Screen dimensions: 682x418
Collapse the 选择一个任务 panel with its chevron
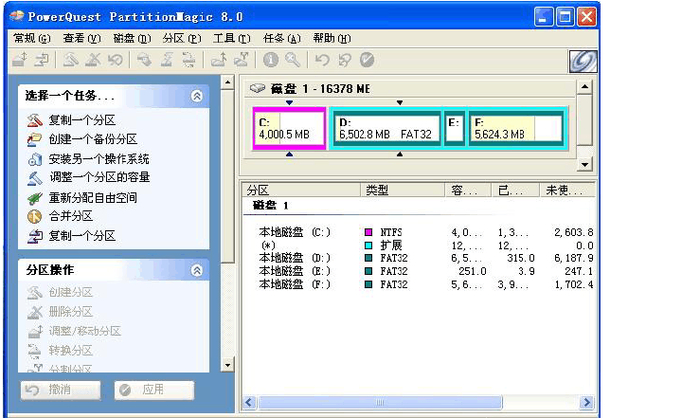point(197,96)
